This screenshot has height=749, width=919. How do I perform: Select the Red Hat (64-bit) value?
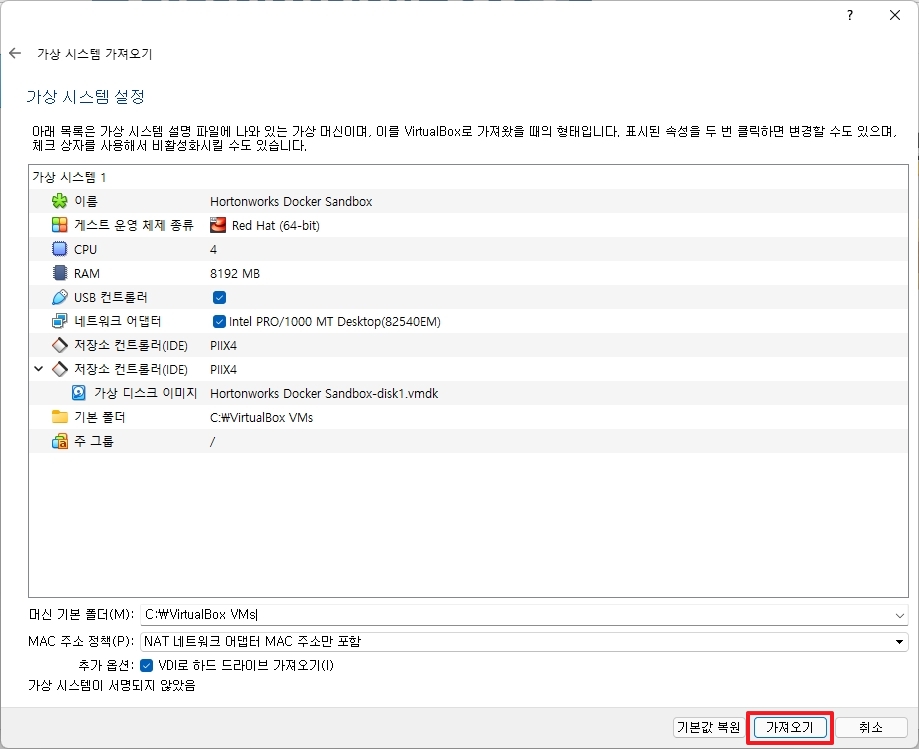point(275,226)
